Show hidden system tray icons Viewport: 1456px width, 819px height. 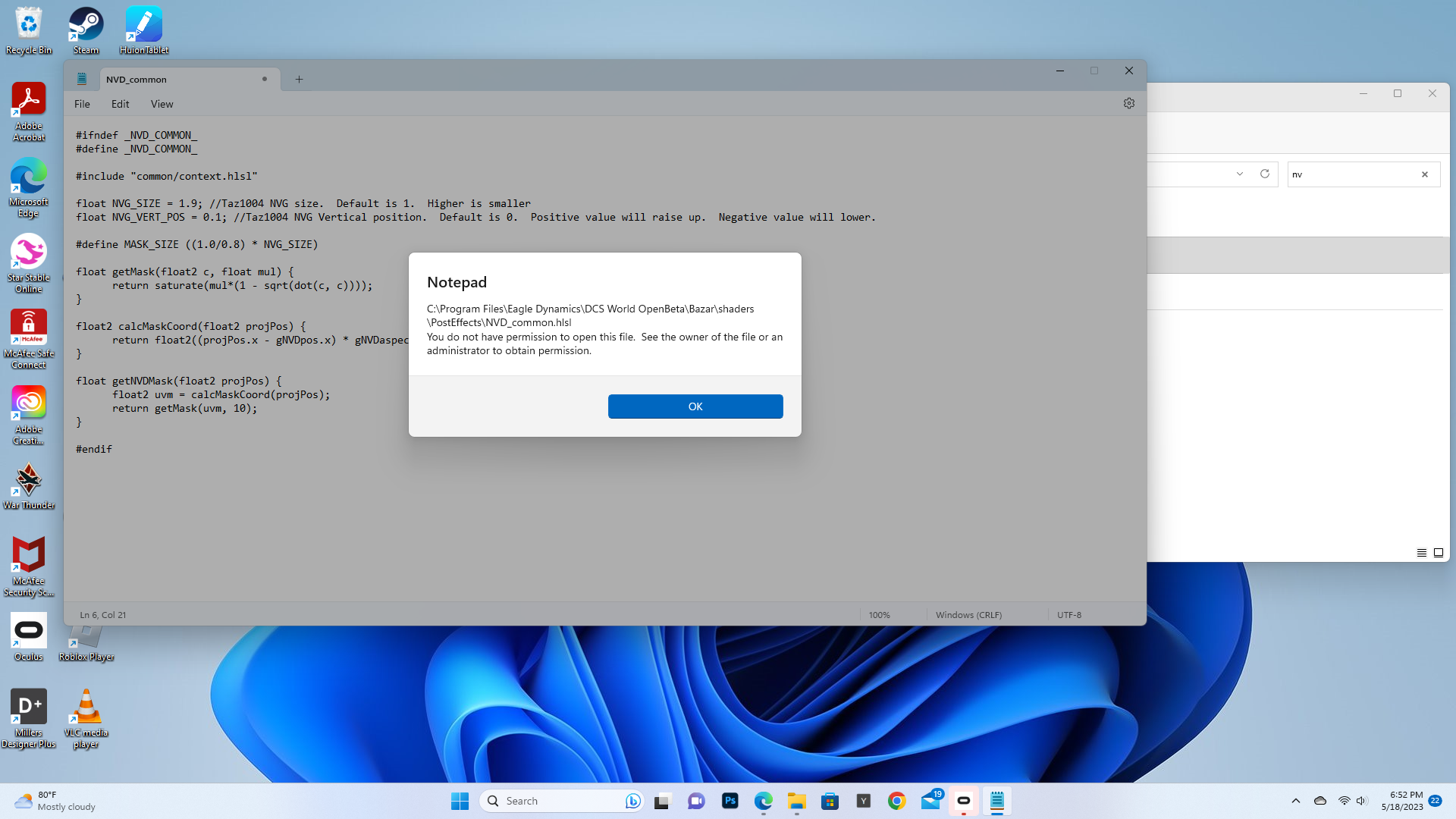point(1296,801)
